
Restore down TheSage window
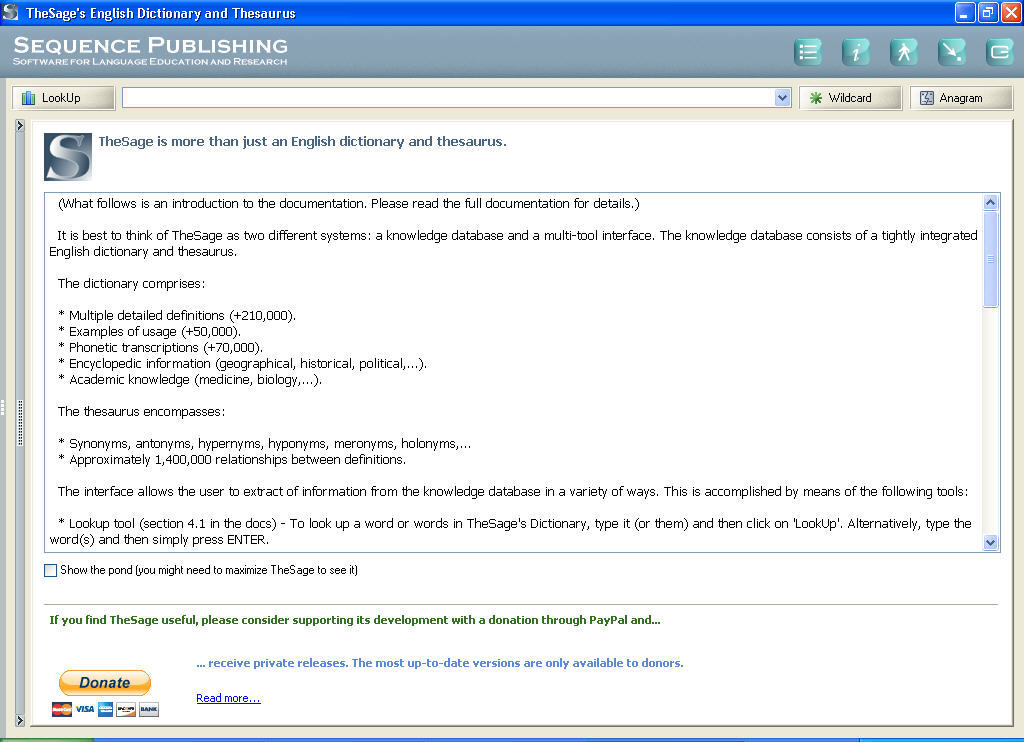[988, 12]
